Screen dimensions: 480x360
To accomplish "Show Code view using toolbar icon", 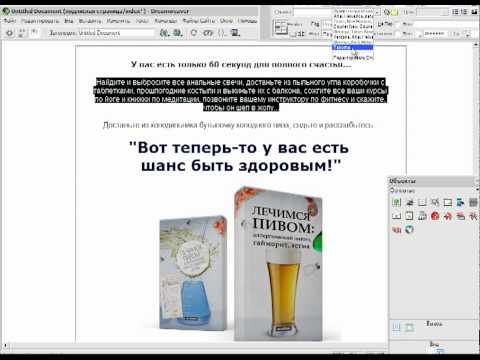I will (x=10, y=33).
